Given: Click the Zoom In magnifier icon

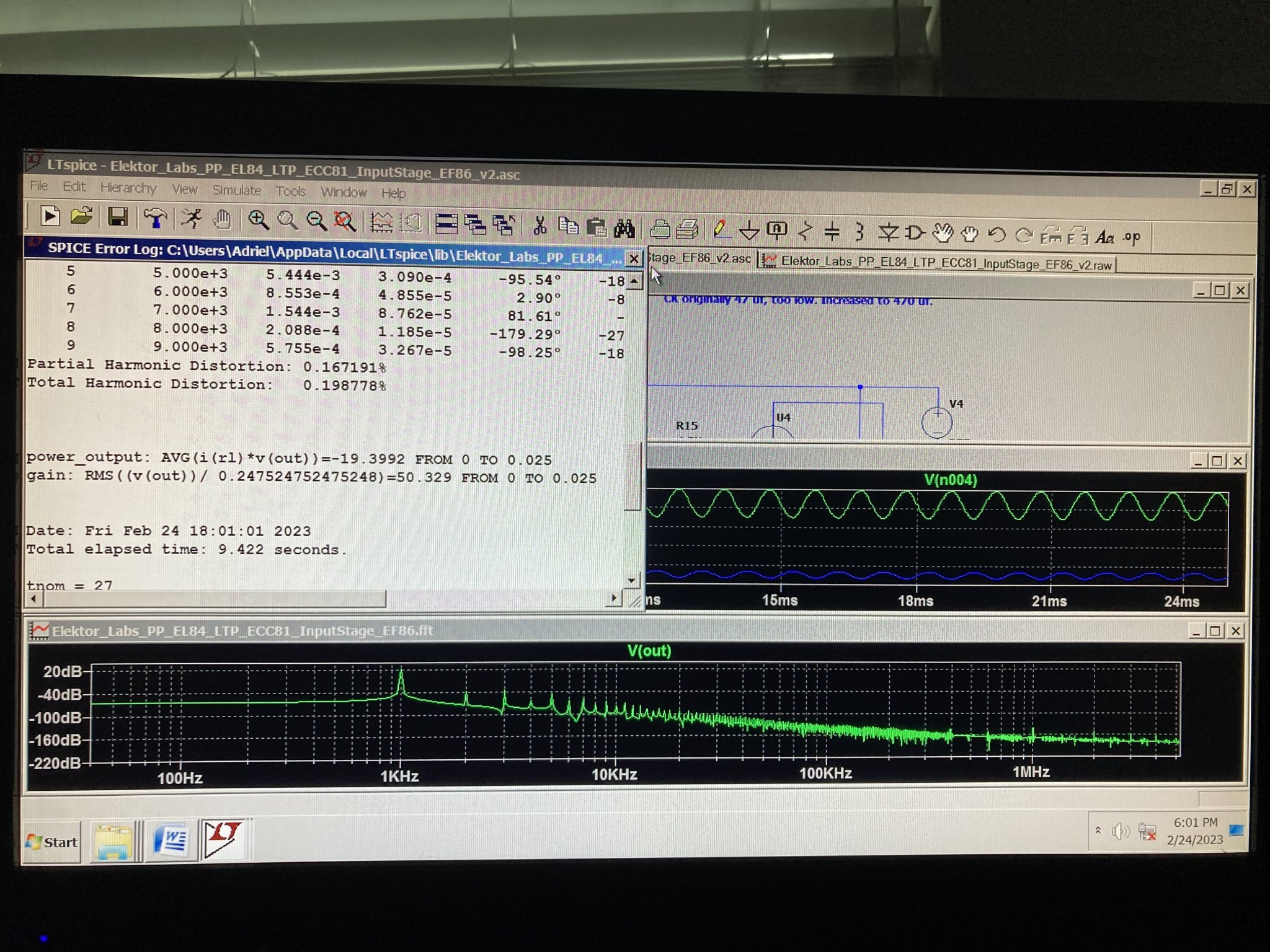Looking at the screenshot, I should click(x=258, y=220).
